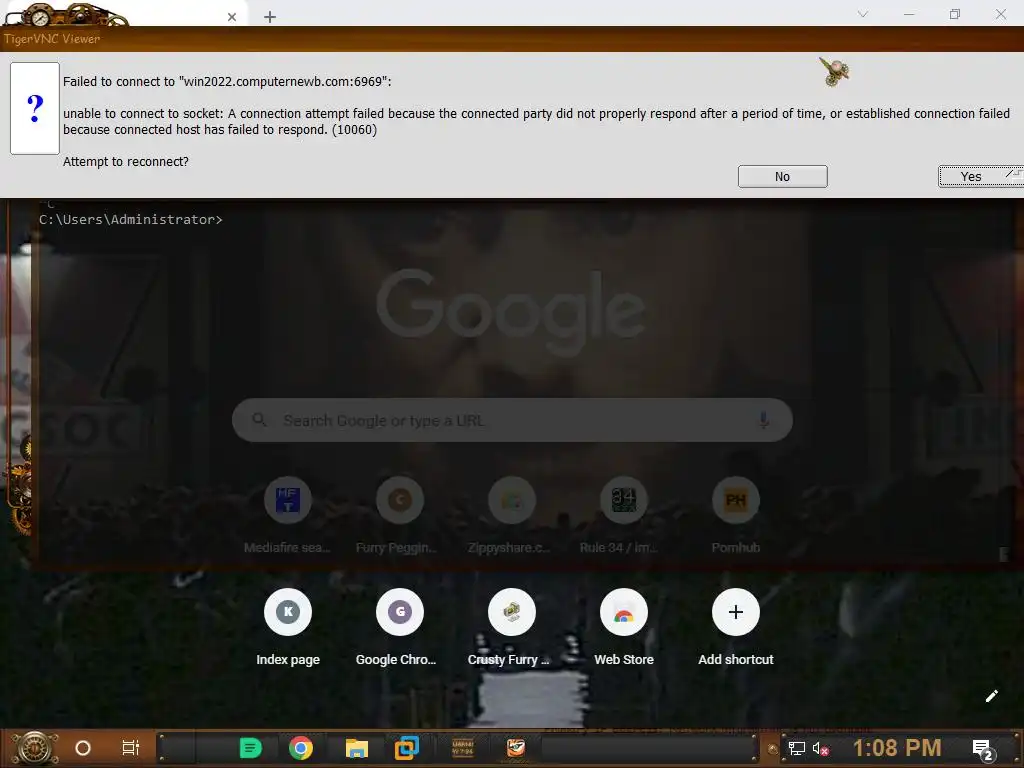The width and height of the screenshot is (1024, 768).
Task: Click voice search microphone icon
Action: click(763, 420)
